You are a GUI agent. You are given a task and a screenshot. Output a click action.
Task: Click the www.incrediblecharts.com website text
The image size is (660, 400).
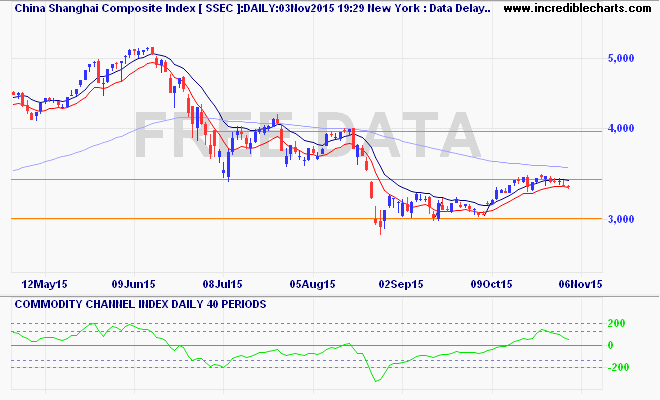(577, 8)
